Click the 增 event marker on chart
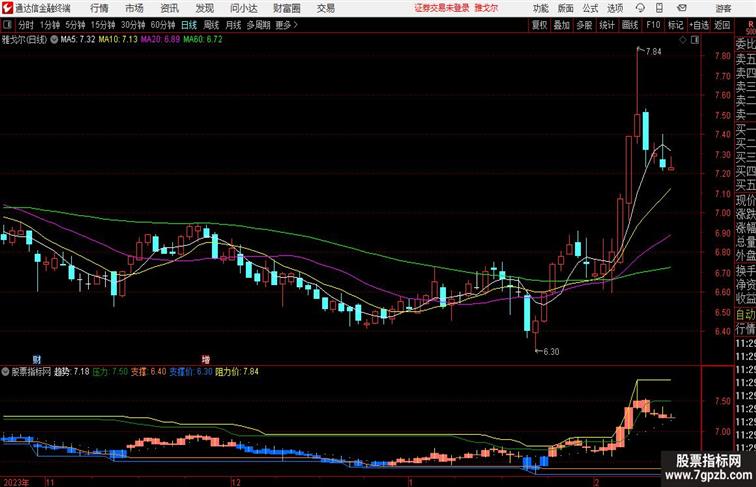The width and height of the screenshot is (756, 487). 206,359
